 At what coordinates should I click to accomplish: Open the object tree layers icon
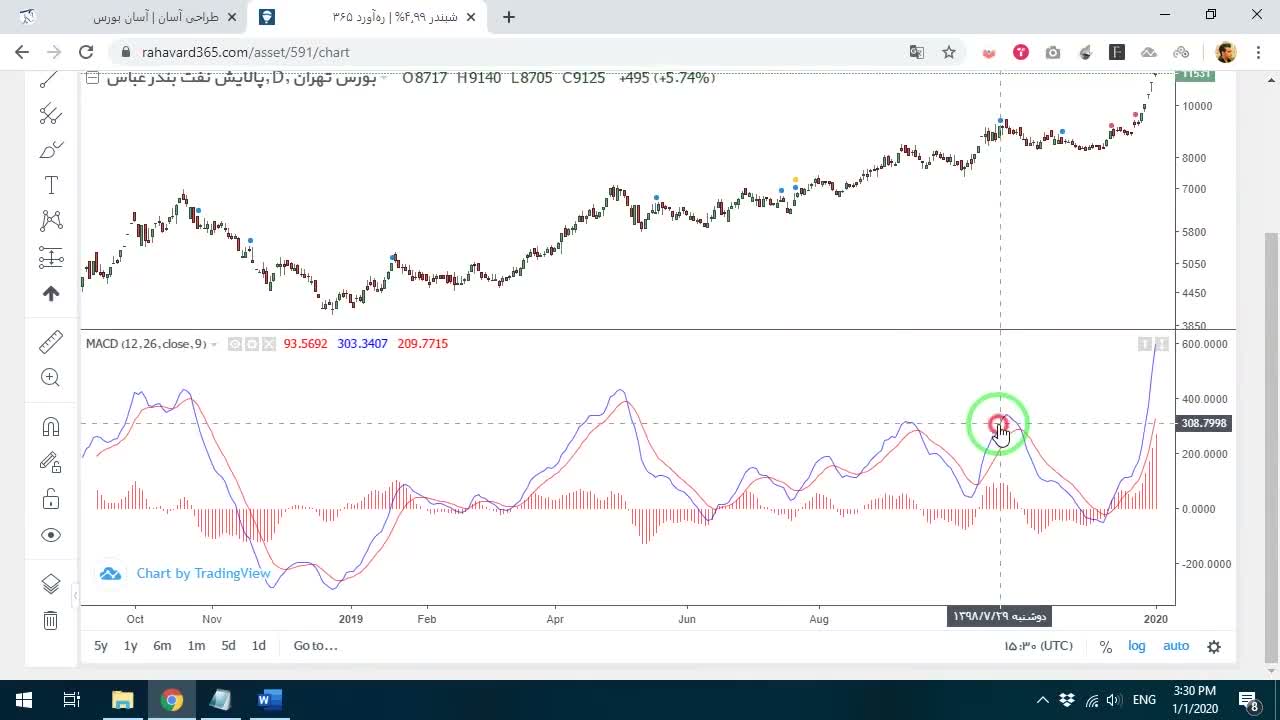[x=51, y=584]
